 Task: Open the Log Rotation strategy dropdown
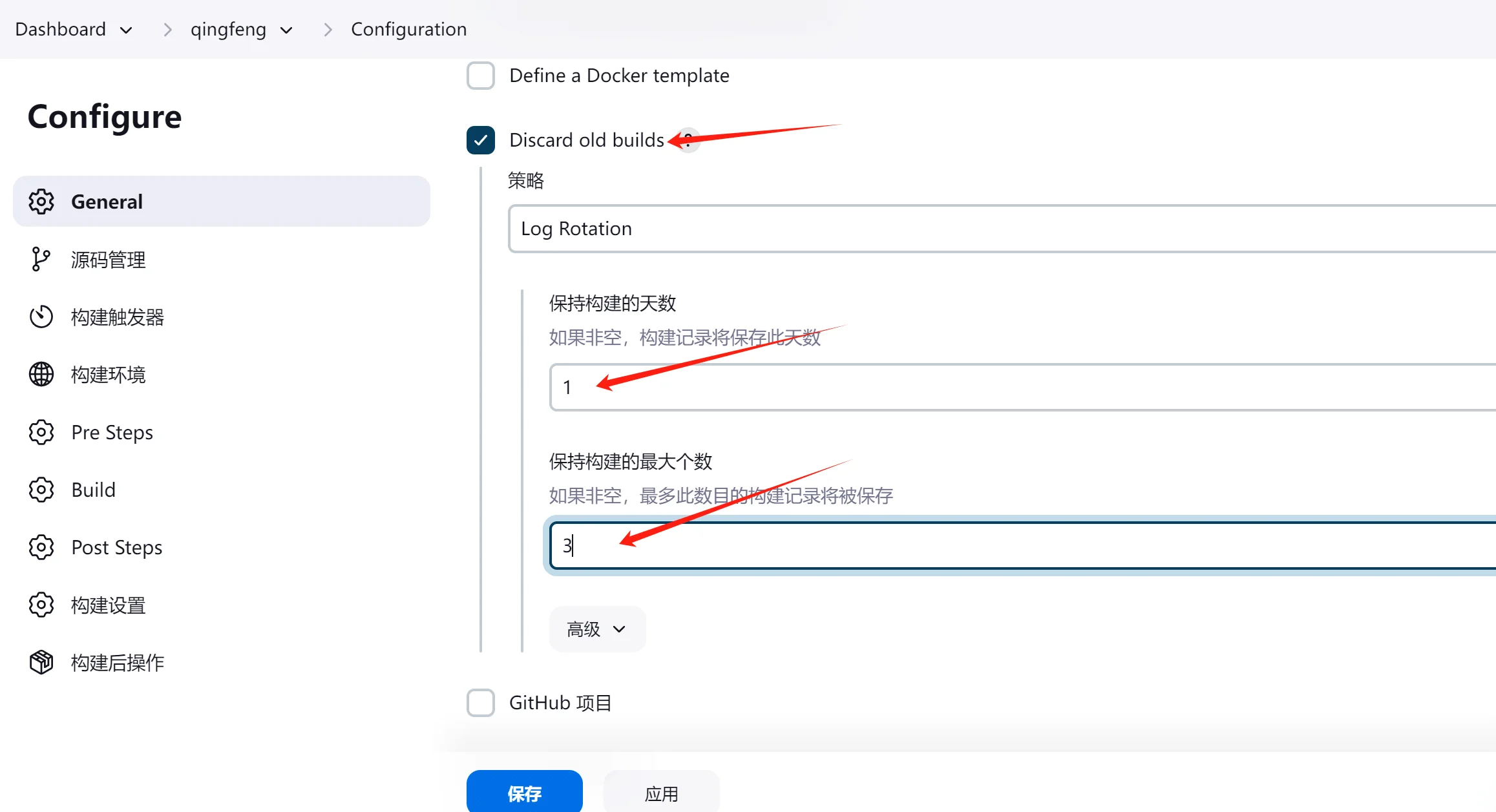pos(1002,229)
